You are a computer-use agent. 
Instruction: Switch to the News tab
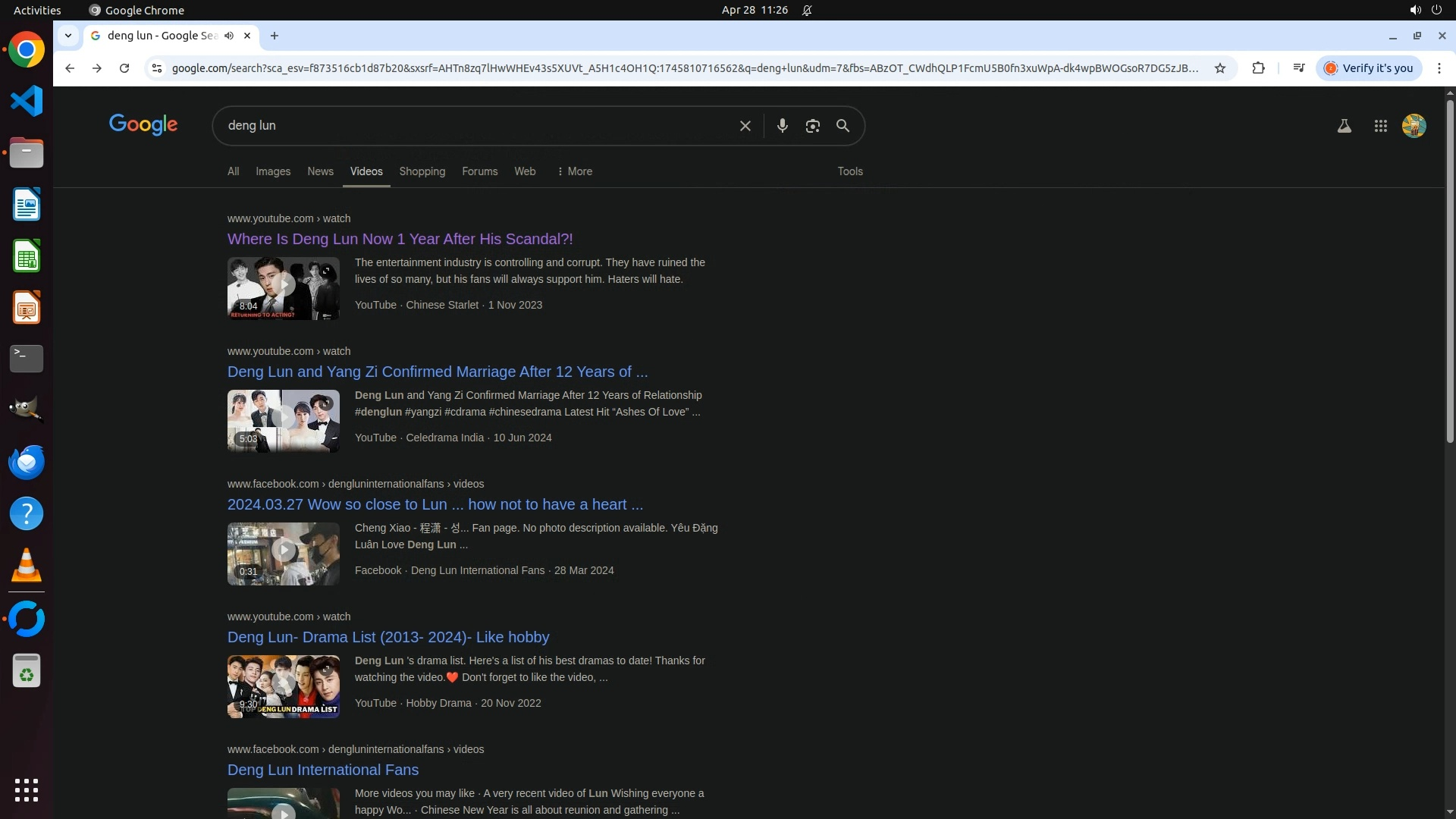point(320,171)
